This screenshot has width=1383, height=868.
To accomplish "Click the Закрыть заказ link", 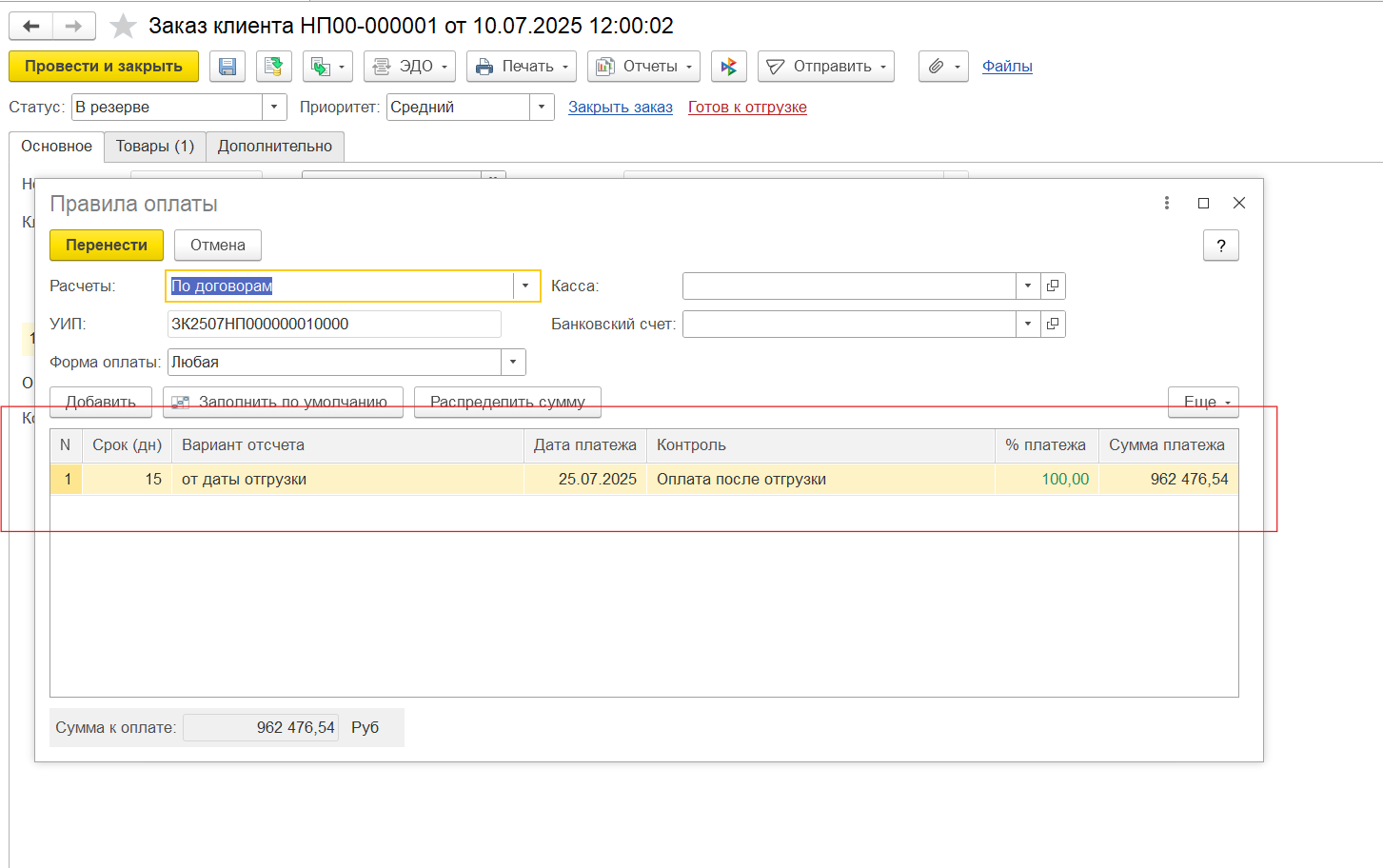I will click(621, 108).
